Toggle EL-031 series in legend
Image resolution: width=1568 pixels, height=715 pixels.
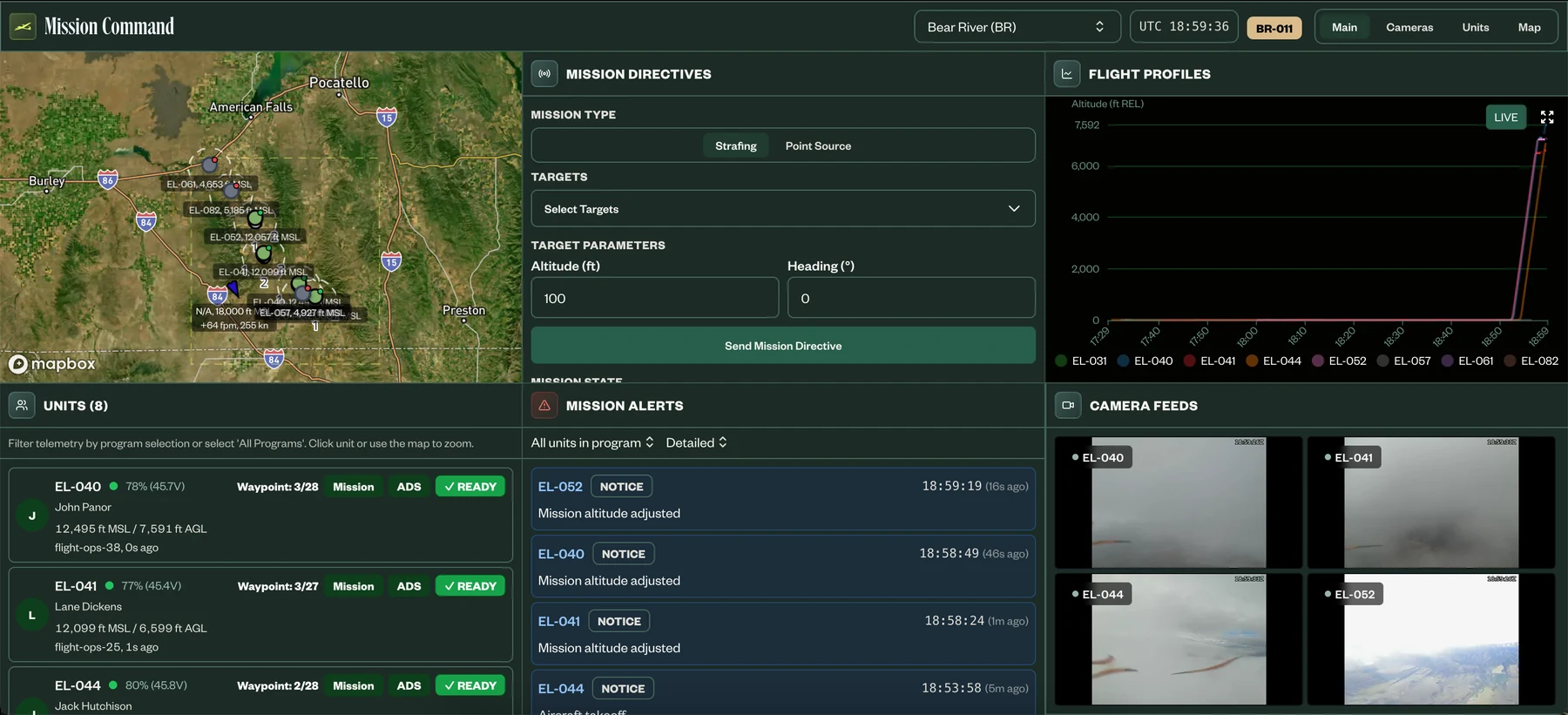click(x=1080, y=361)
